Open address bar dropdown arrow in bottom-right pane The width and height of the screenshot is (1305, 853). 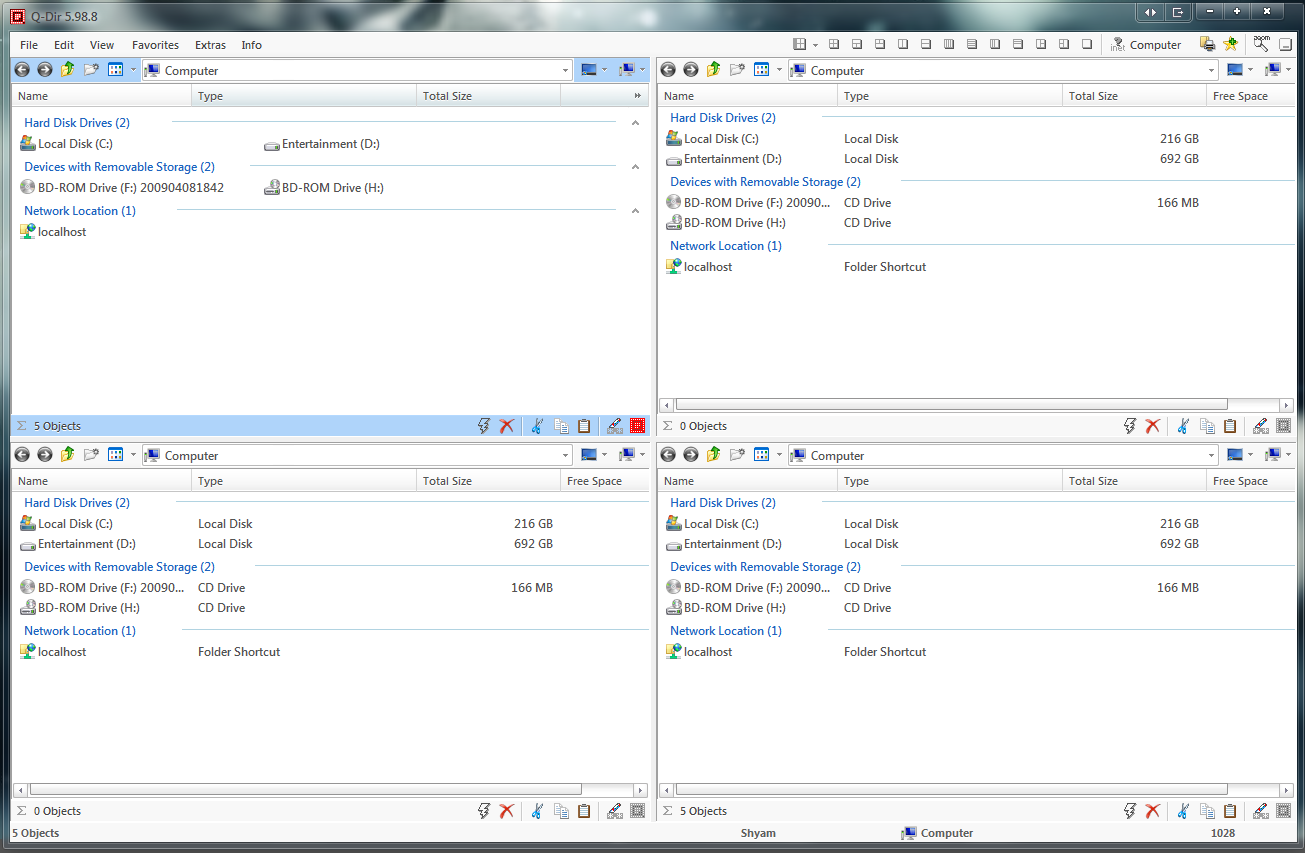tap(1211, 455)
